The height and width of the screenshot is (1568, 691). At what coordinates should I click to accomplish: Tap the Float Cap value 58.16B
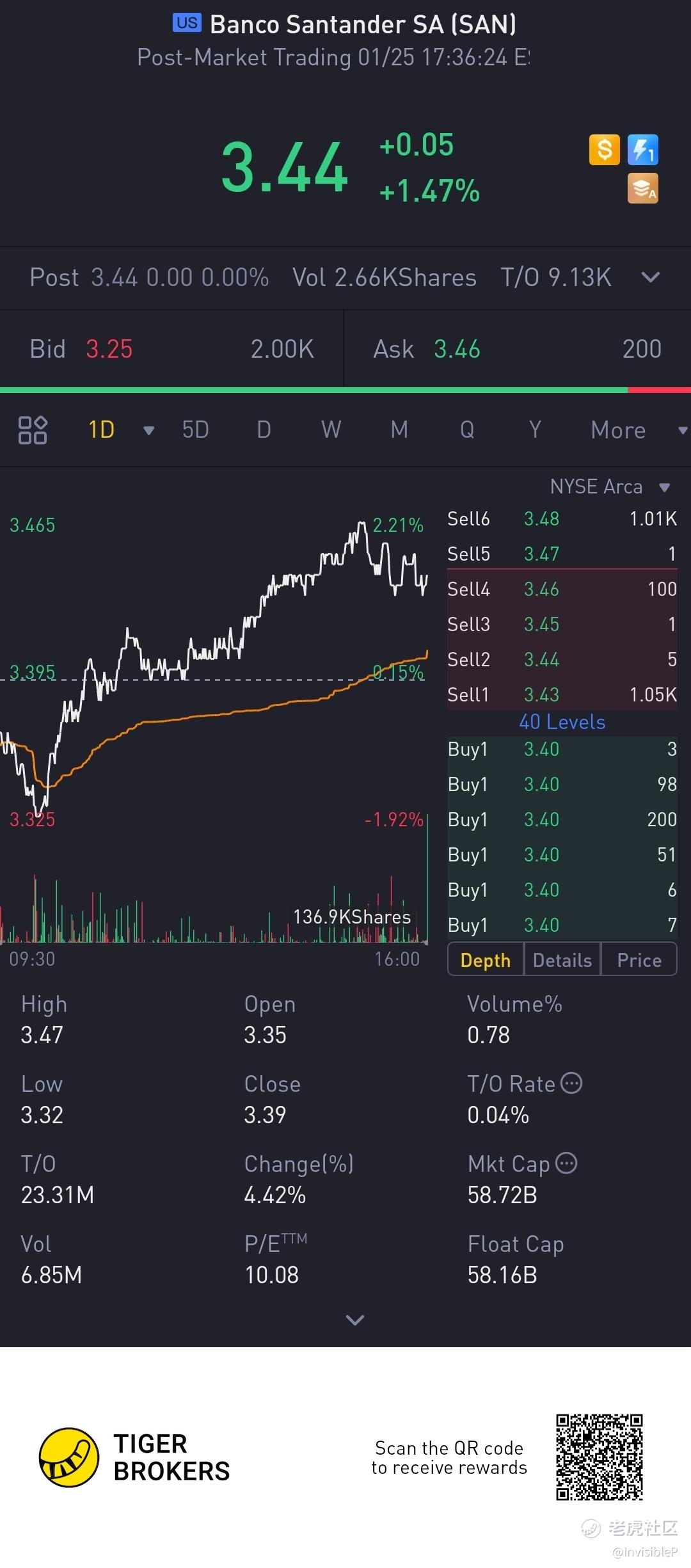[x=502, y=1275]
